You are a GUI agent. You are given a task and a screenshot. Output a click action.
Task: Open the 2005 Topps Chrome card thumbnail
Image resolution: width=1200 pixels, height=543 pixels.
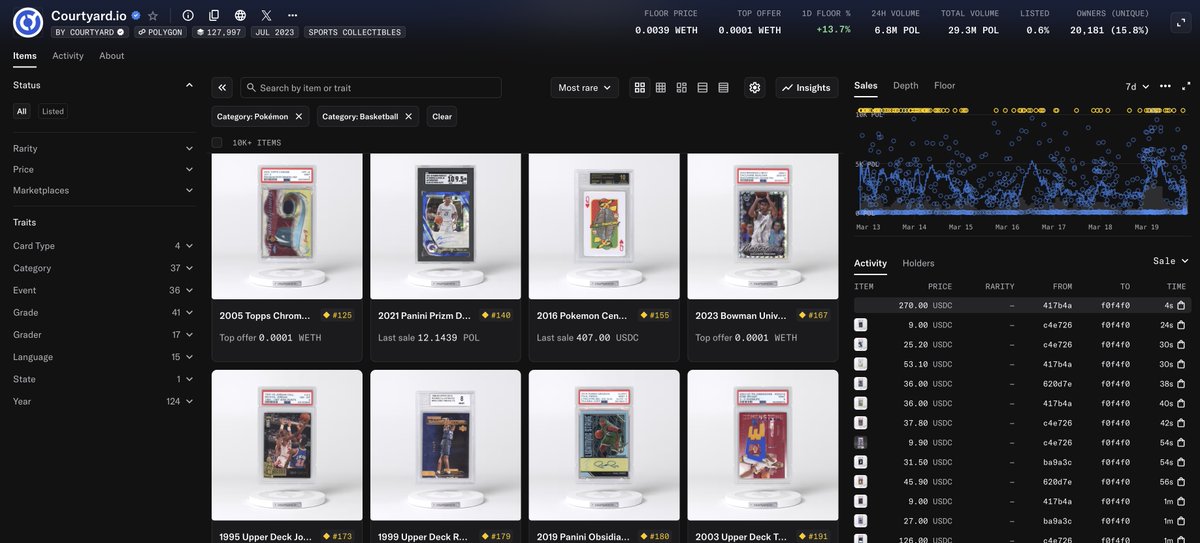(x=287, y=227)
